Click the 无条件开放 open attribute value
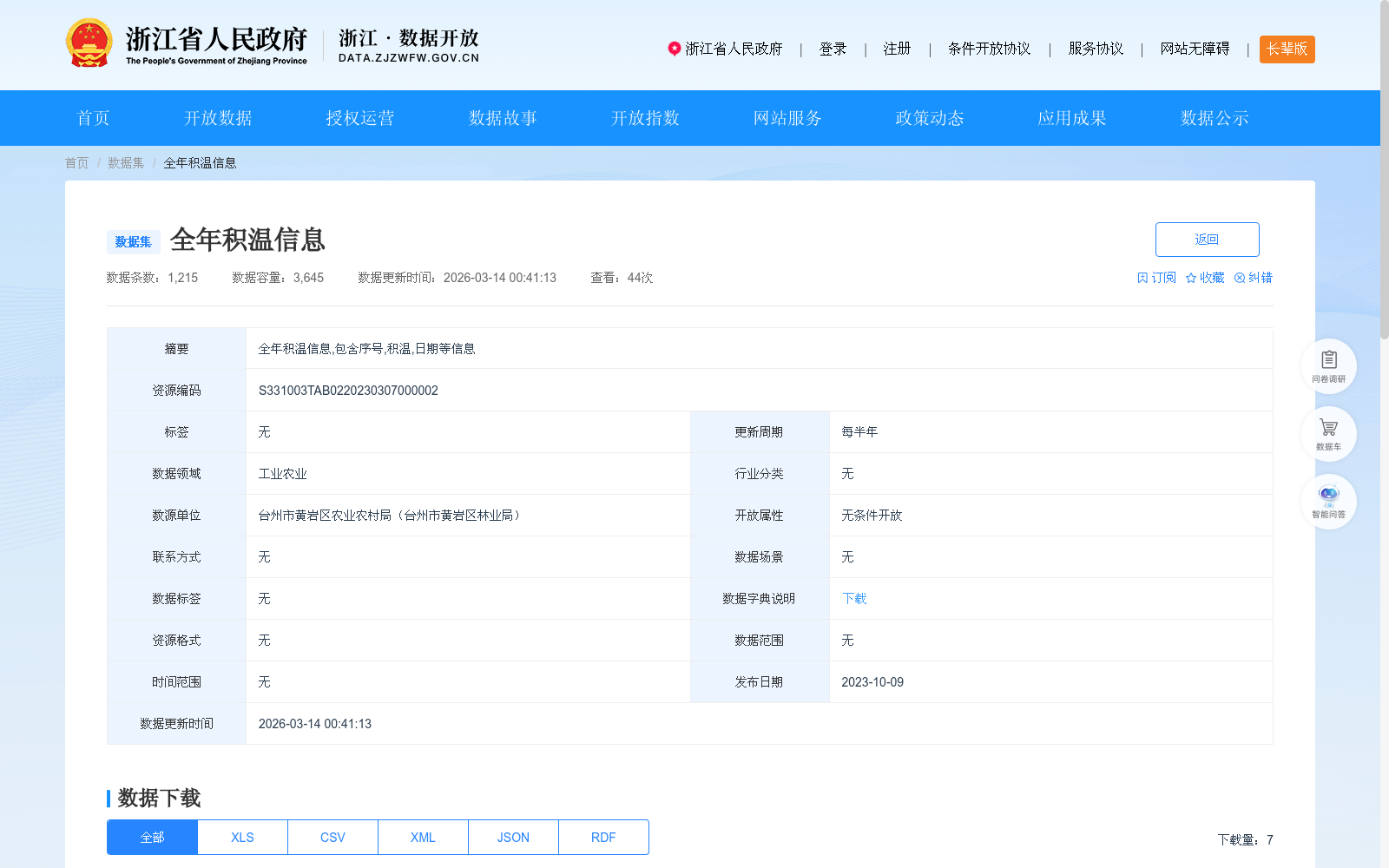 (872, 516)
